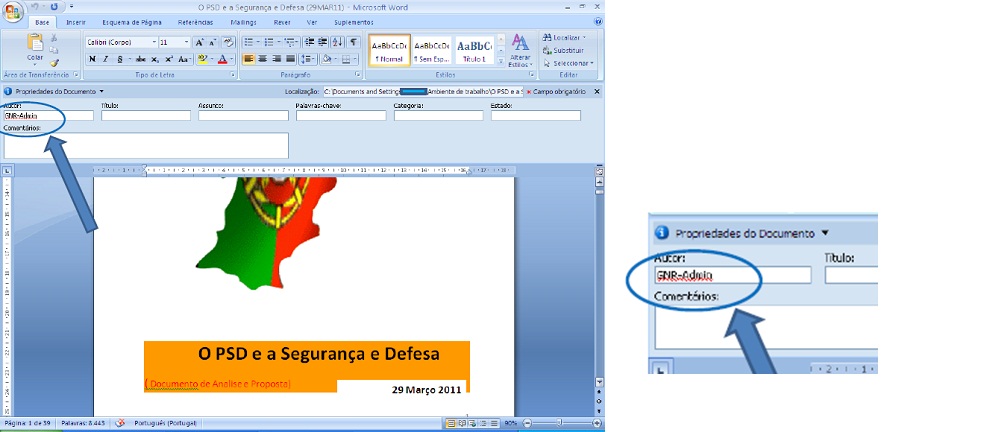983x432 pixels.
Task: Increase paragraph indent
Action: [322, 43]
